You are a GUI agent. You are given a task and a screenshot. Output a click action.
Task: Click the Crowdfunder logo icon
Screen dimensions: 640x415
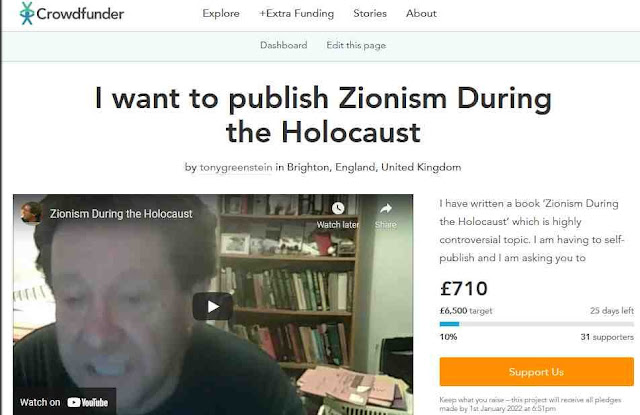click(27, 13)
